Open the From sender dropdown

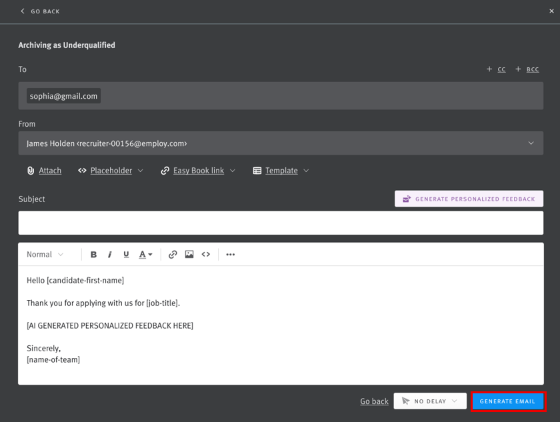pyautogui.click(x=281, y=143)
